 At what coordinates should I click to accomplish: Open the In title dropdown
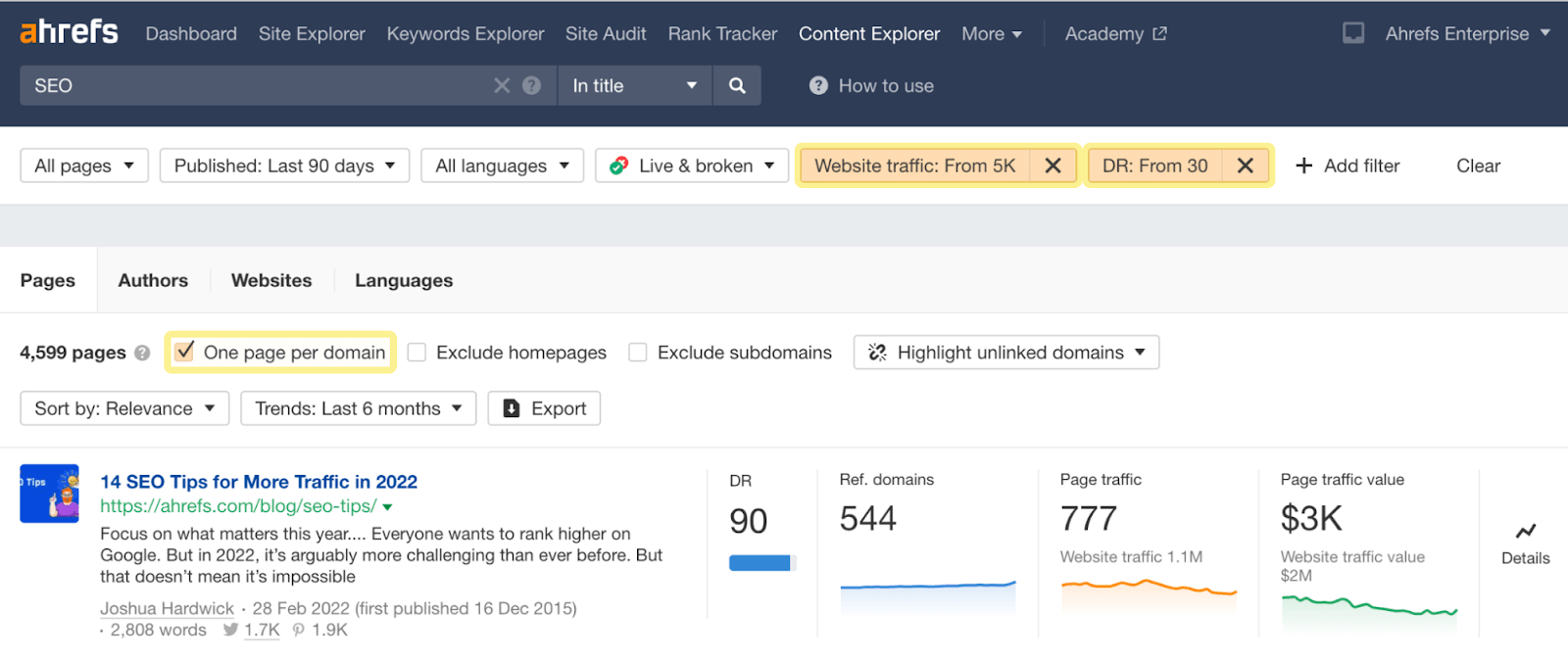[634, 86]
